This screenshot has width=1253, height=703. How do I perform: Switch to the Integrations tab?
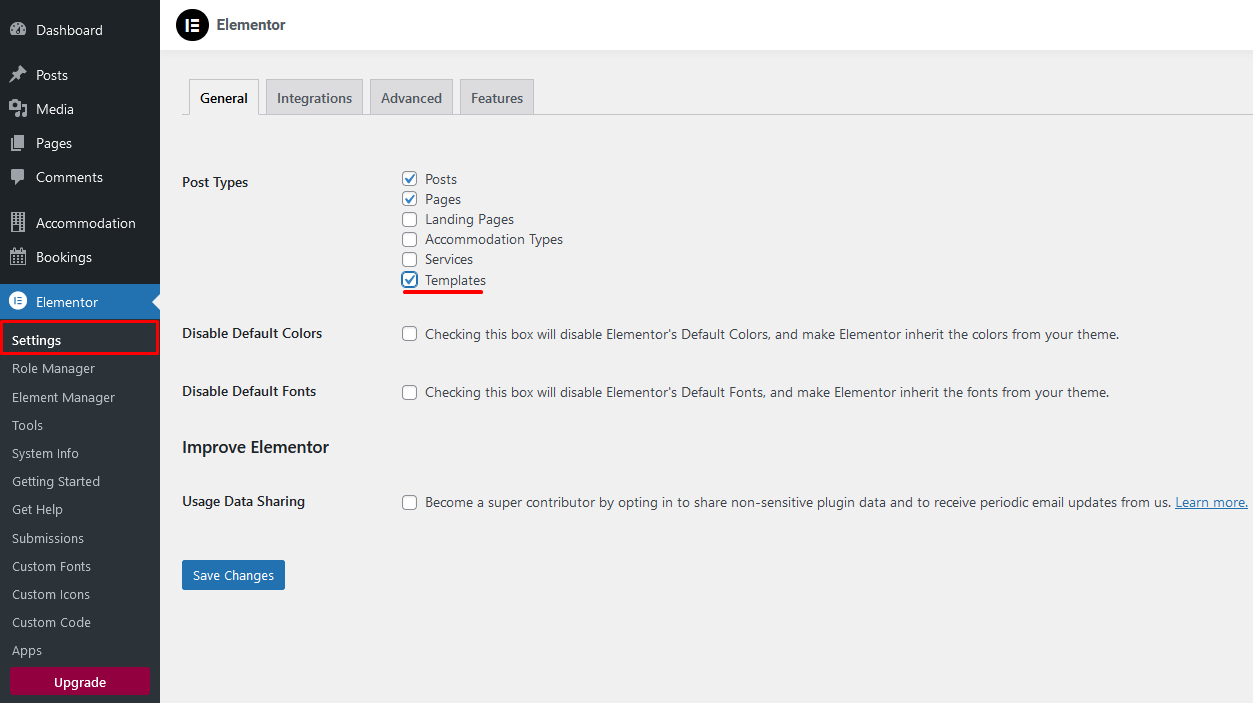(x=314, y=98)
